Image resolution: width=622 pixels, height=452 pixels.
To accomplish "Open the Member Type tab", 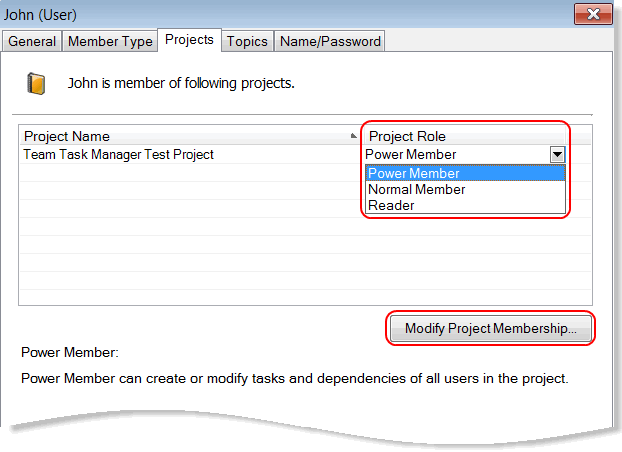I will 110,41.
